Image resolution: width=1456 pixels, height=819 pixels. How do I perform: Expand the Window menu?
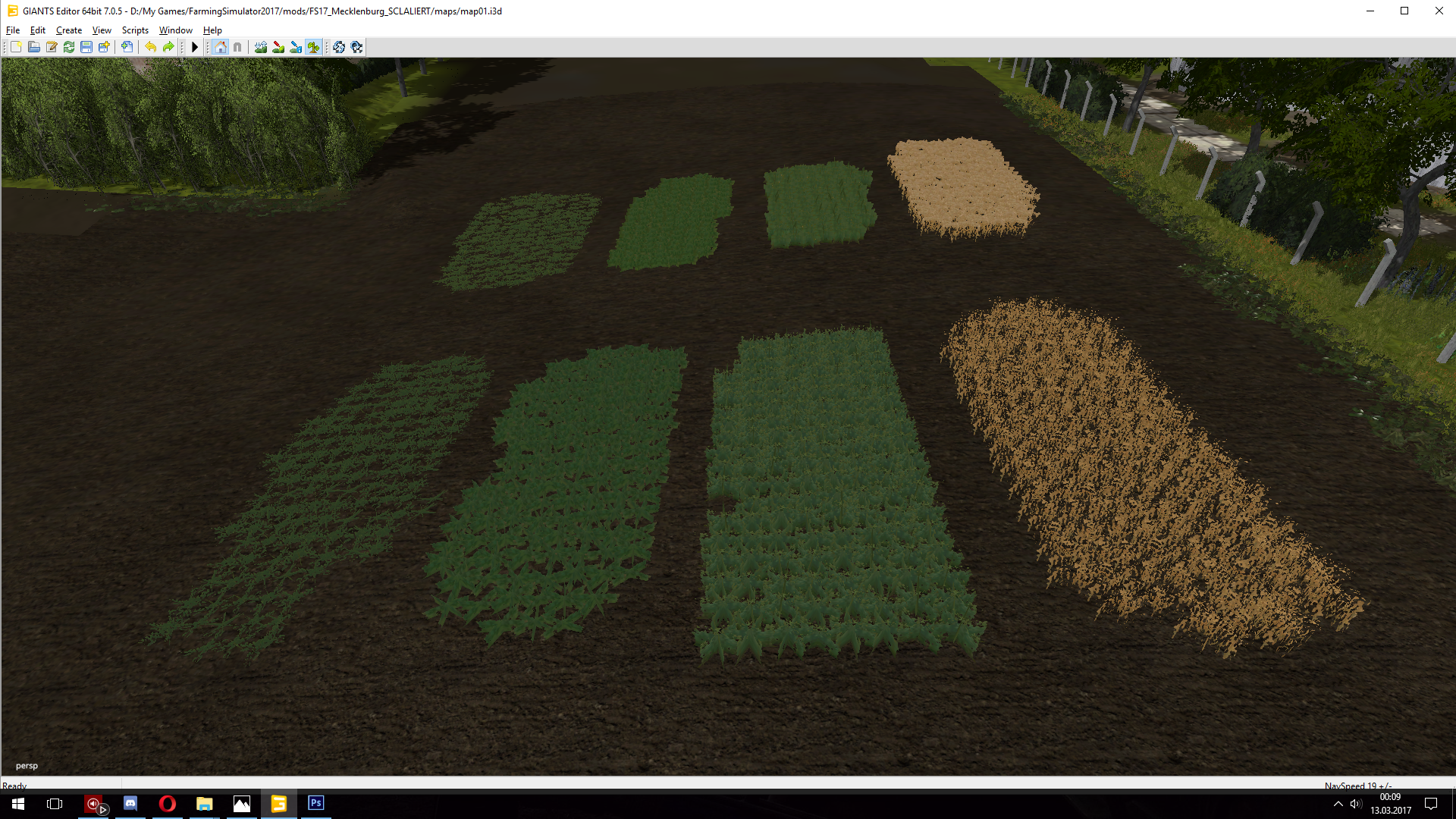pos(175,30)
